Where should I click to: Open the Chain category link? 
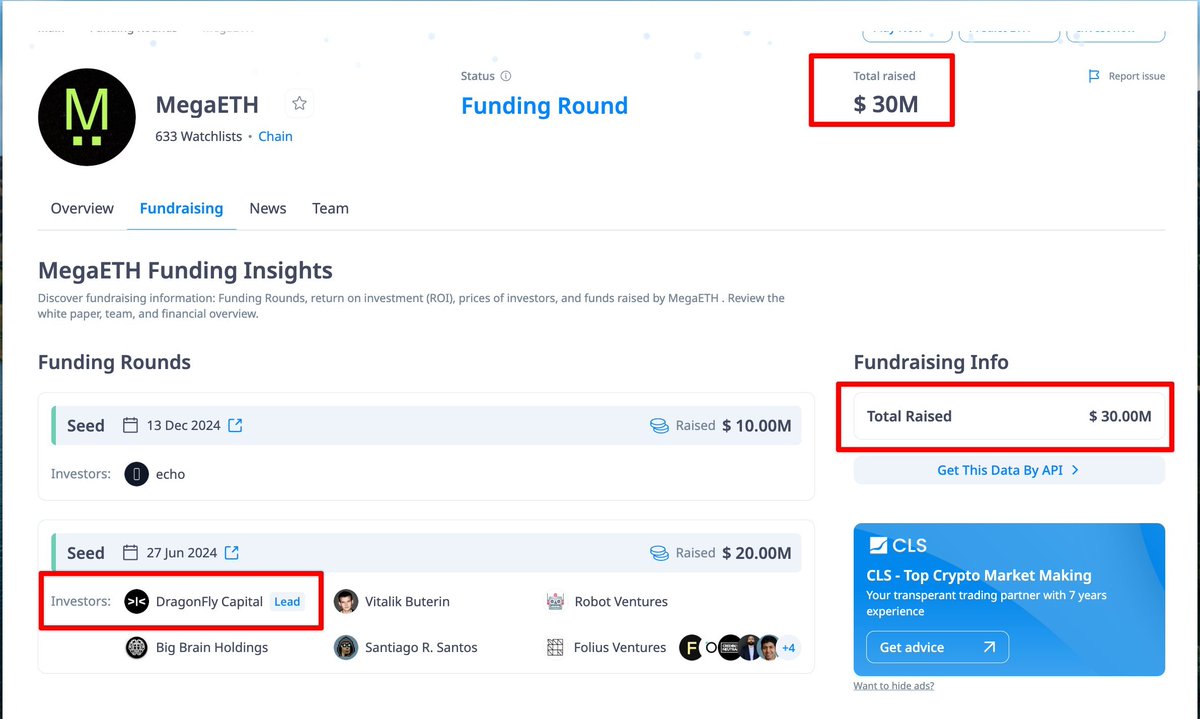[276, 136]
